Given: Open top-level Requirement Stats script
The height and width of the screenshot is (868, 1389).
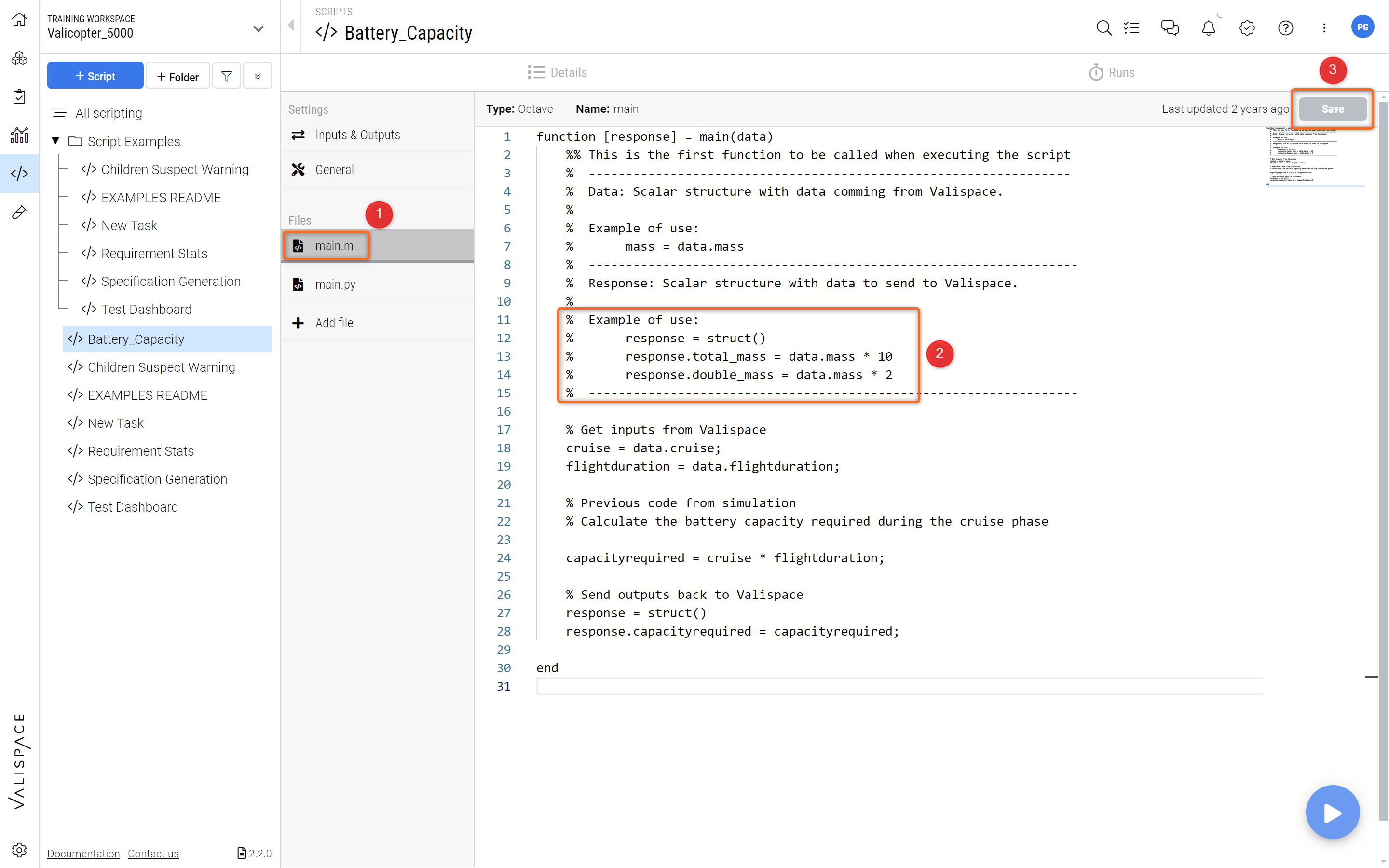Looking at the screenshot, I should pyautogui.click(x=141, y=451).
